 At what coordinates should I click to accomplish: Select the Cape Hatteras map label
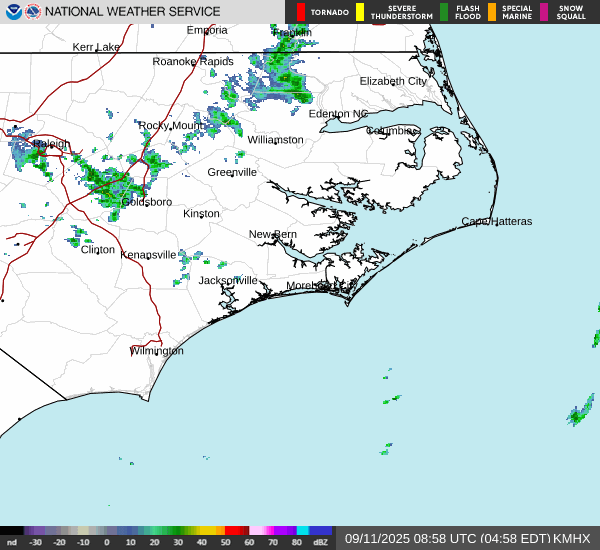coord(496,221)
